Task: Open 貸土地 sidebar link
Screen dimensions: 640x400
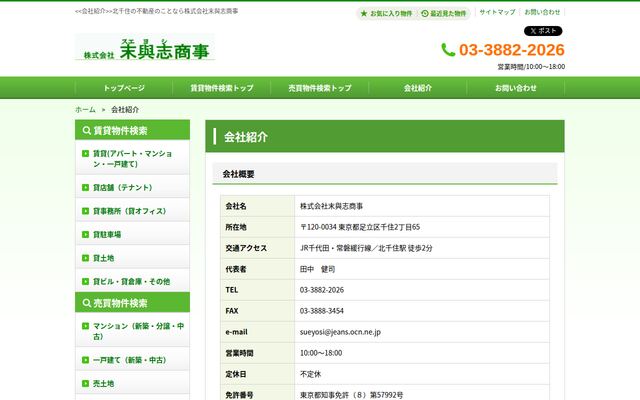Action: tap(133, 258)
